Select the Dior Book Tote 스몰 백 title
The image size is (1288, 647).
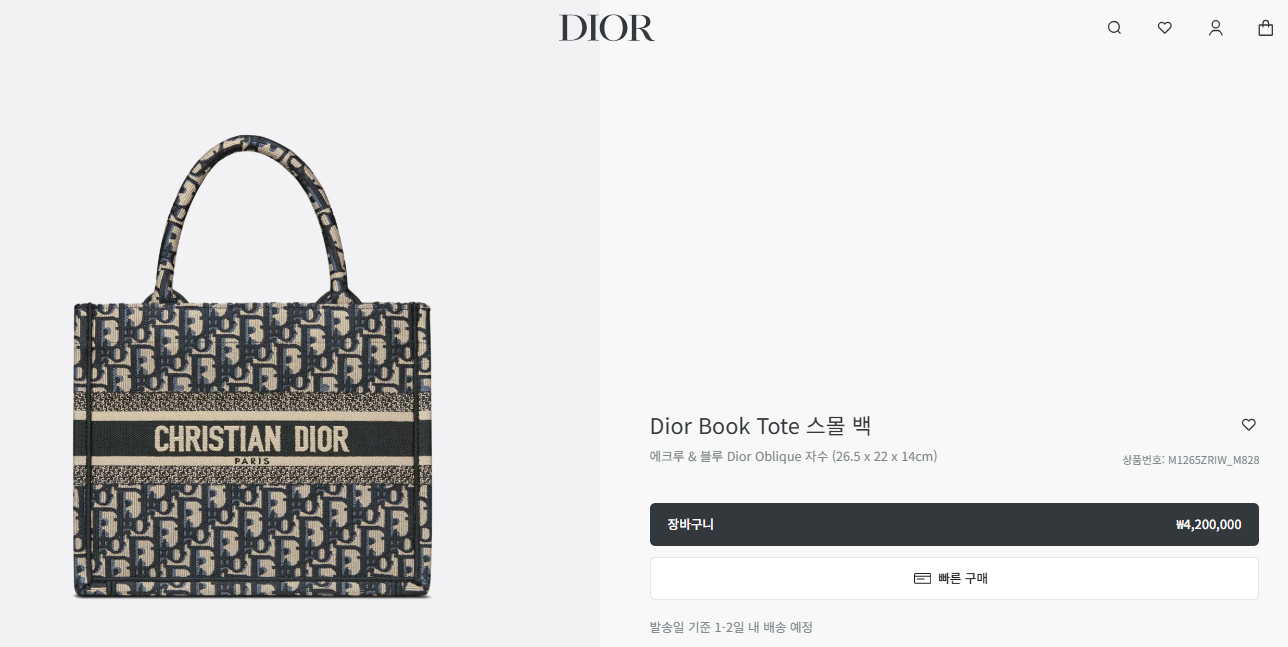click(760, 425)
